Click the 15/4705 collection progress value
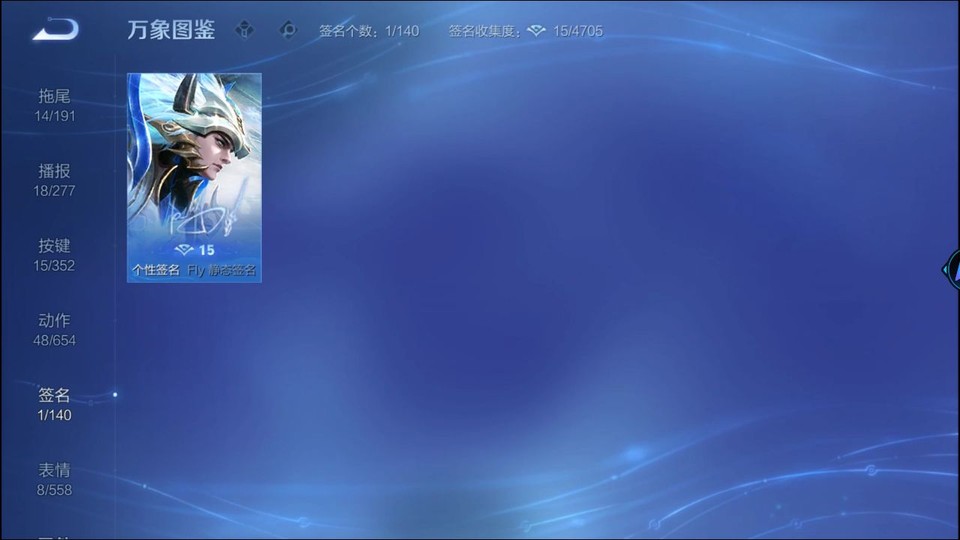Viewport: 960px width, 540px height. (x=578, y=31)
